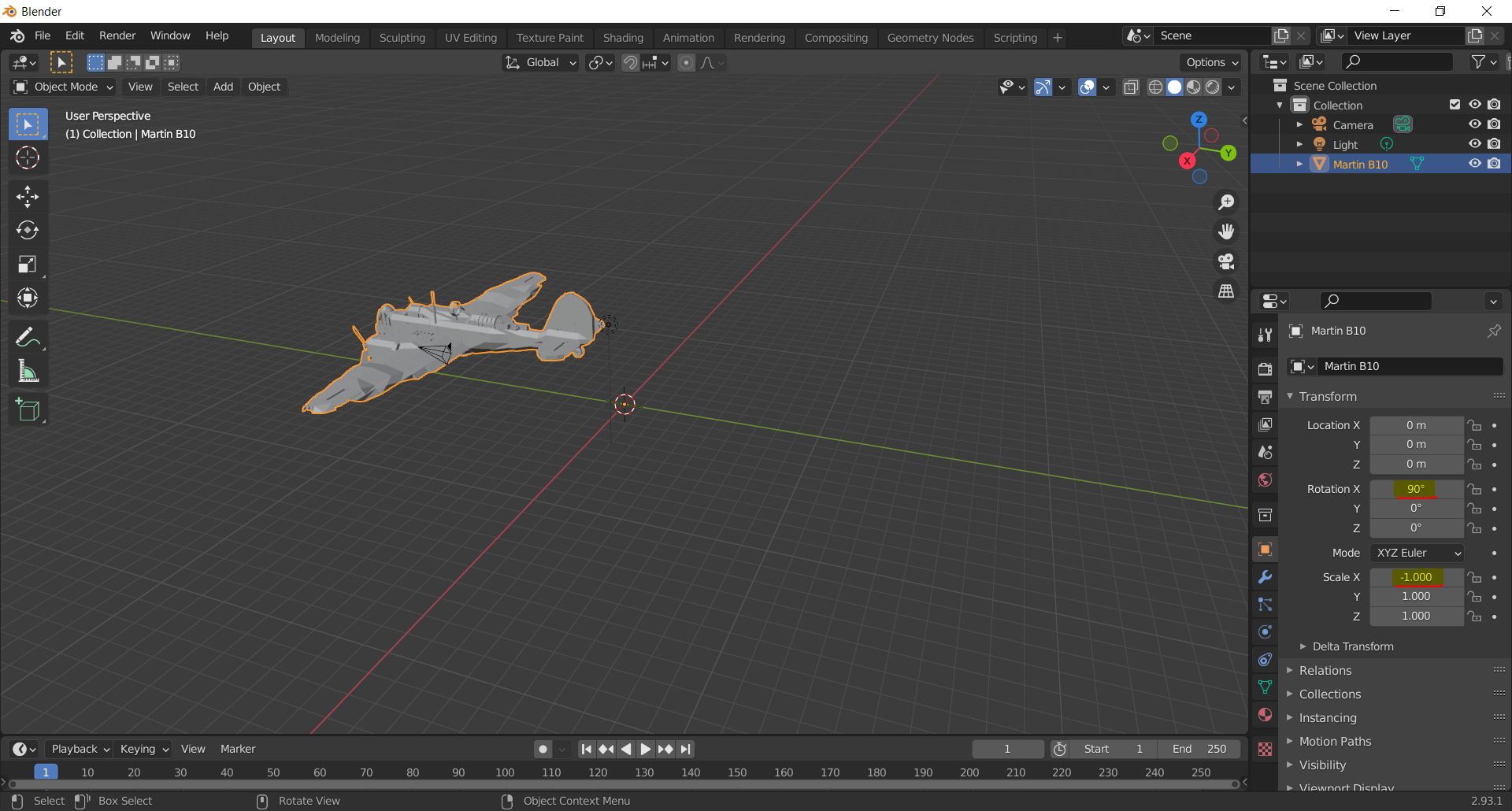Open the Object Mode dropdown
The height and width of the screenshot is (811, 1512).
pos(65,87)
